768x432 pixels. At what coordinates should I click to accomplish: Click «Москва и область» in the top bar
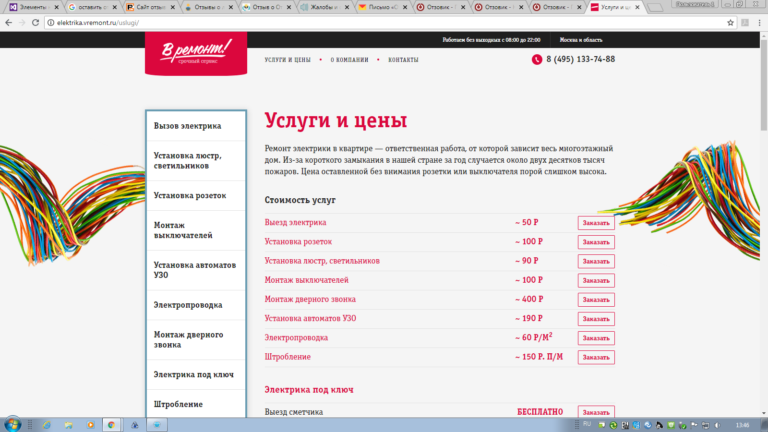point(581,40)
